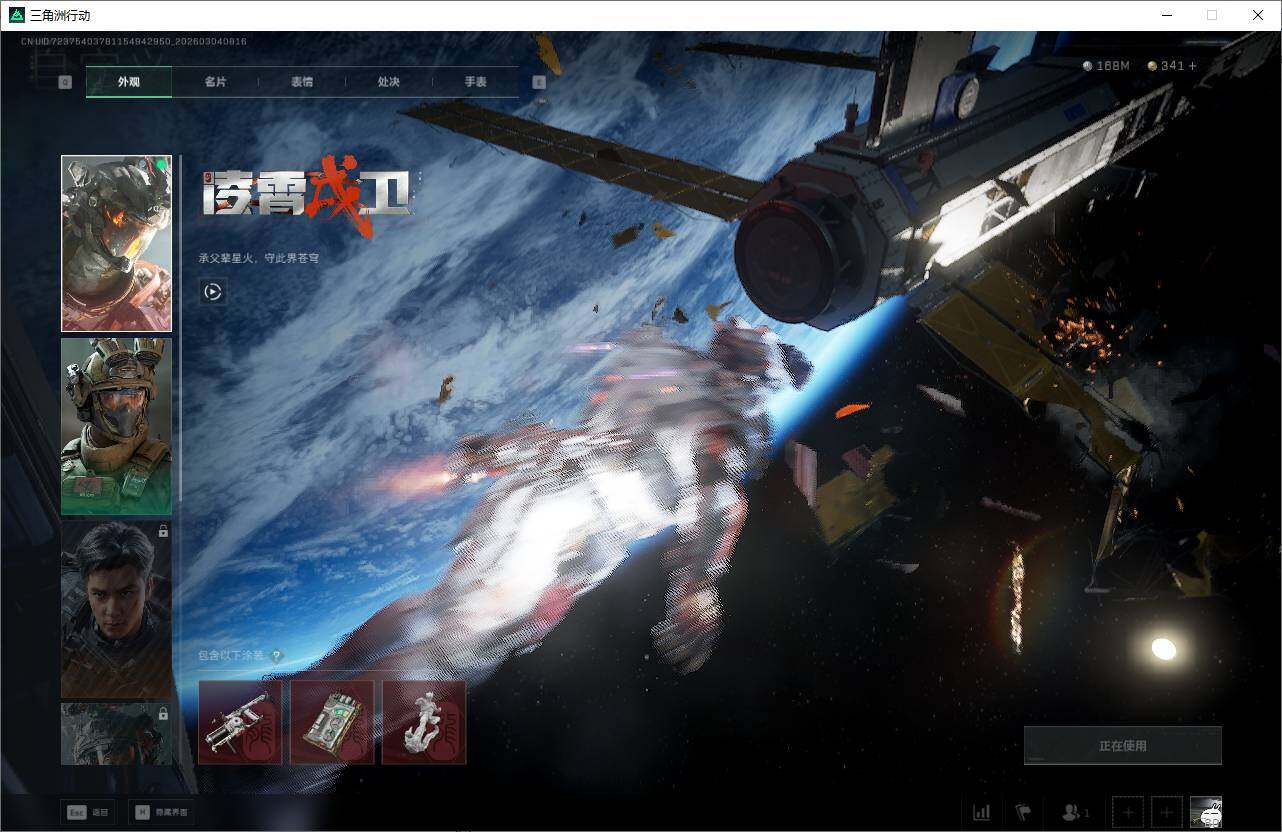Click the flag icon in bottom bar
Image resolution: width=1282 pixels, height=832 pixels.
tap(1023, 812)
